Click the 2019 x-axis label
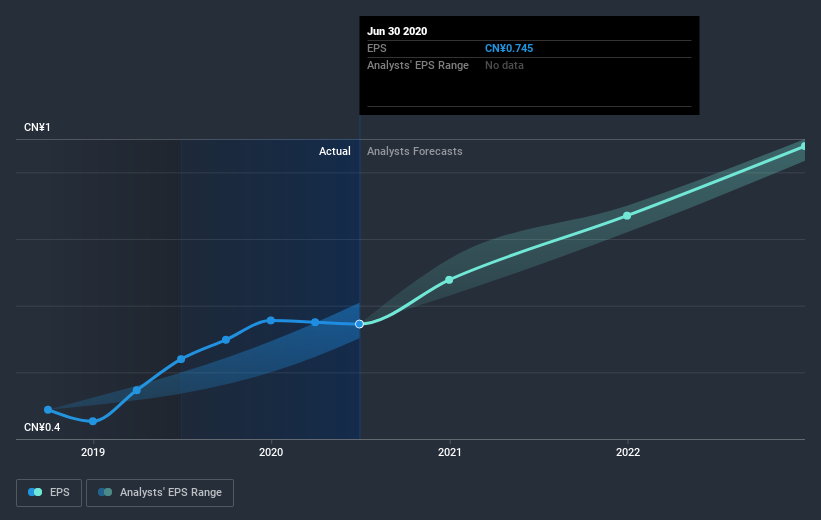The height and width of the screenshot is (520, 821). (x=93, y=452)
